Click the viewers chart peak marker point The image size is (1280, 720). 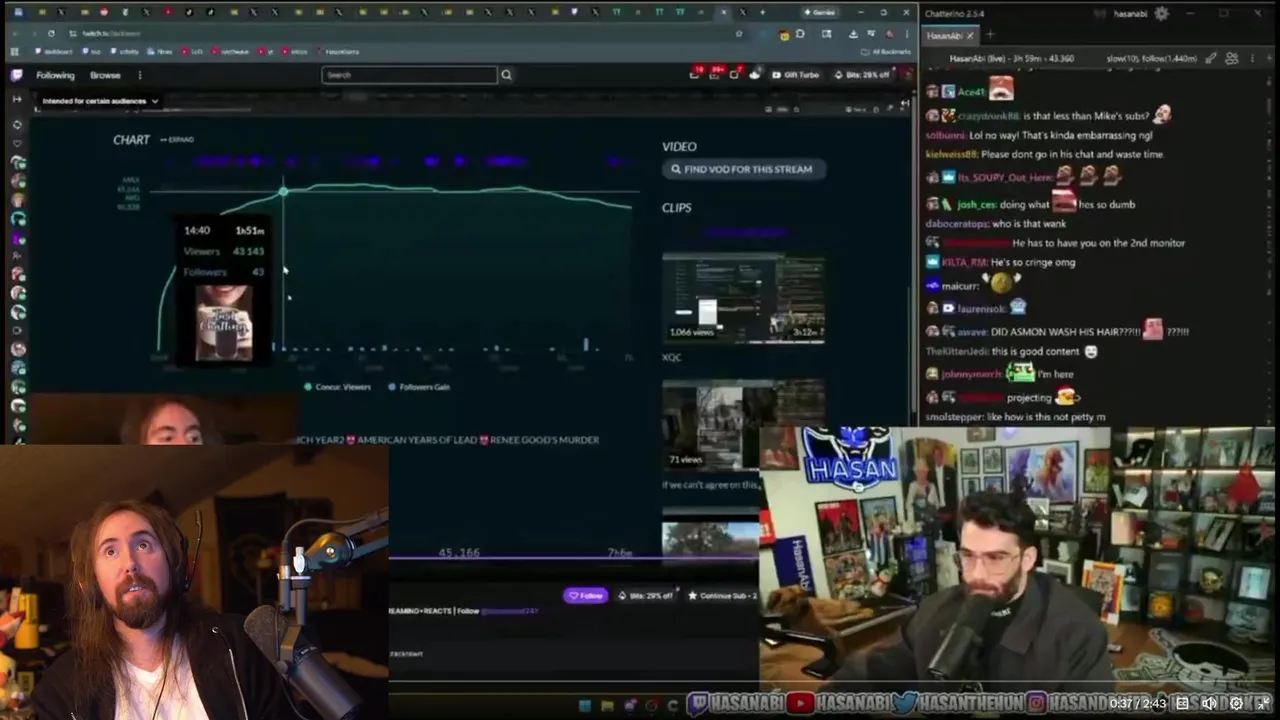click(x=283, y=190)
